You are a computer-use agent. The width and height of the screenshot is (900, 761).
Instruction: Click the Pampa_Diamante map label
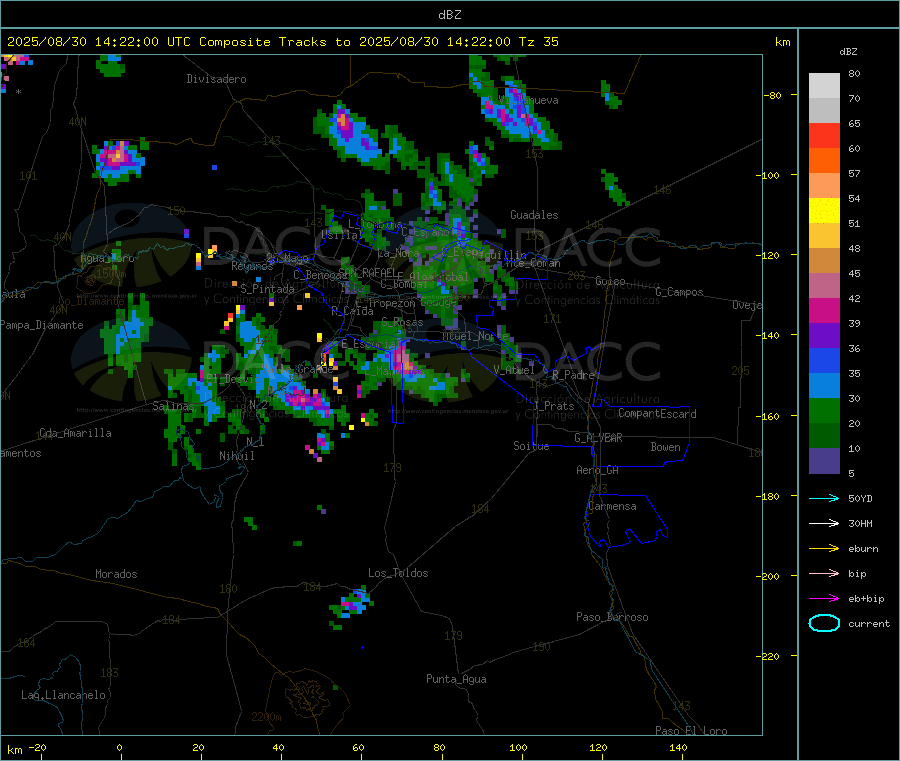(x=42, y=325)
